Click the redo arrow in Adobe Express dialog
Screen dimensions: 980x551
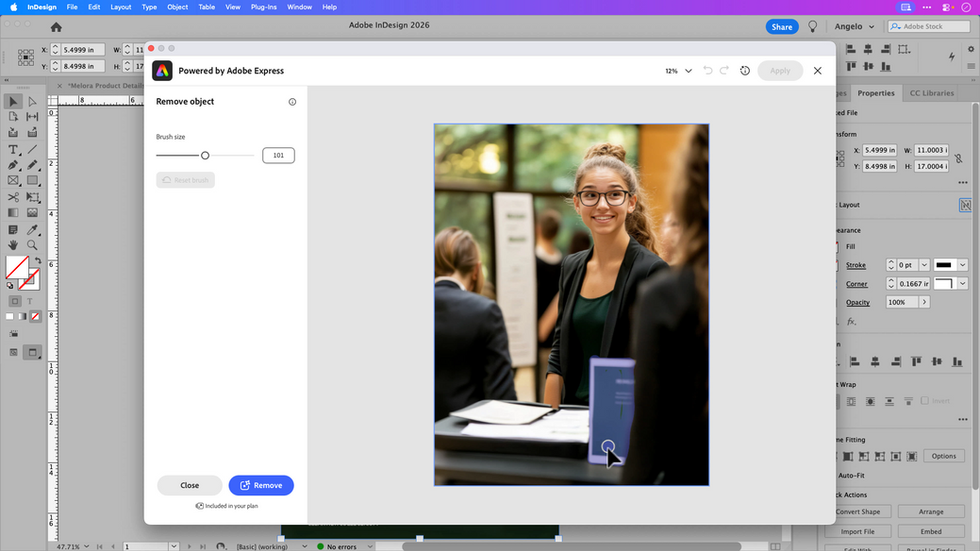coord(724,71)
